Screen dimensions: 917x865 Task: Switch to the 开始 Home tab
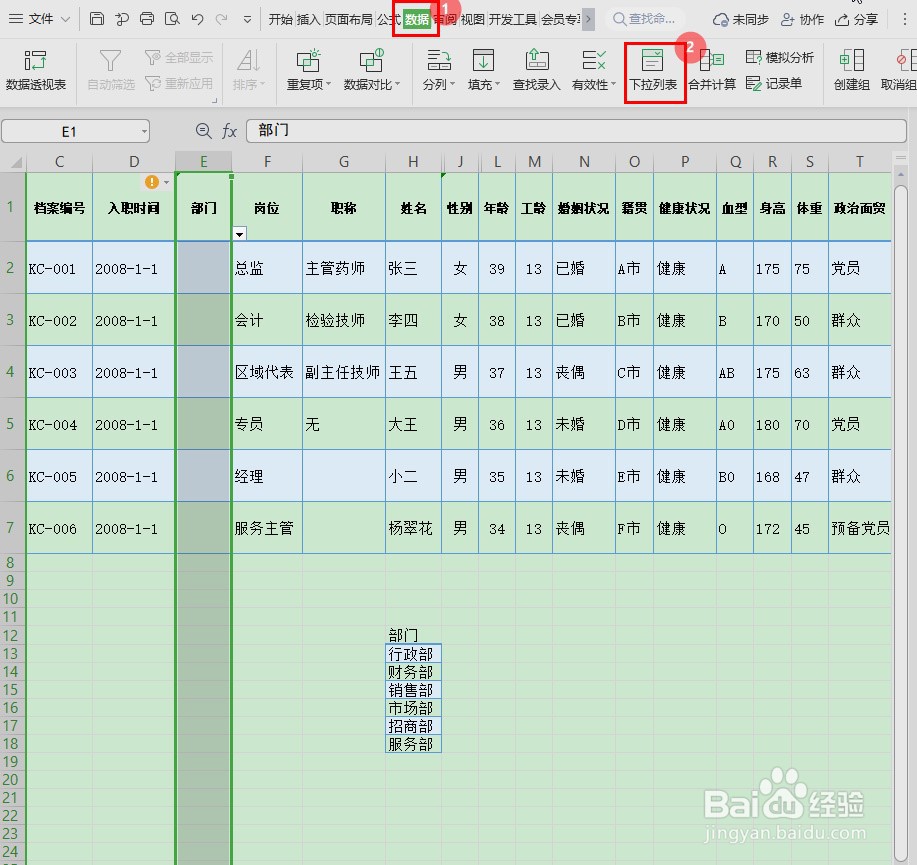tap(280, 19)
